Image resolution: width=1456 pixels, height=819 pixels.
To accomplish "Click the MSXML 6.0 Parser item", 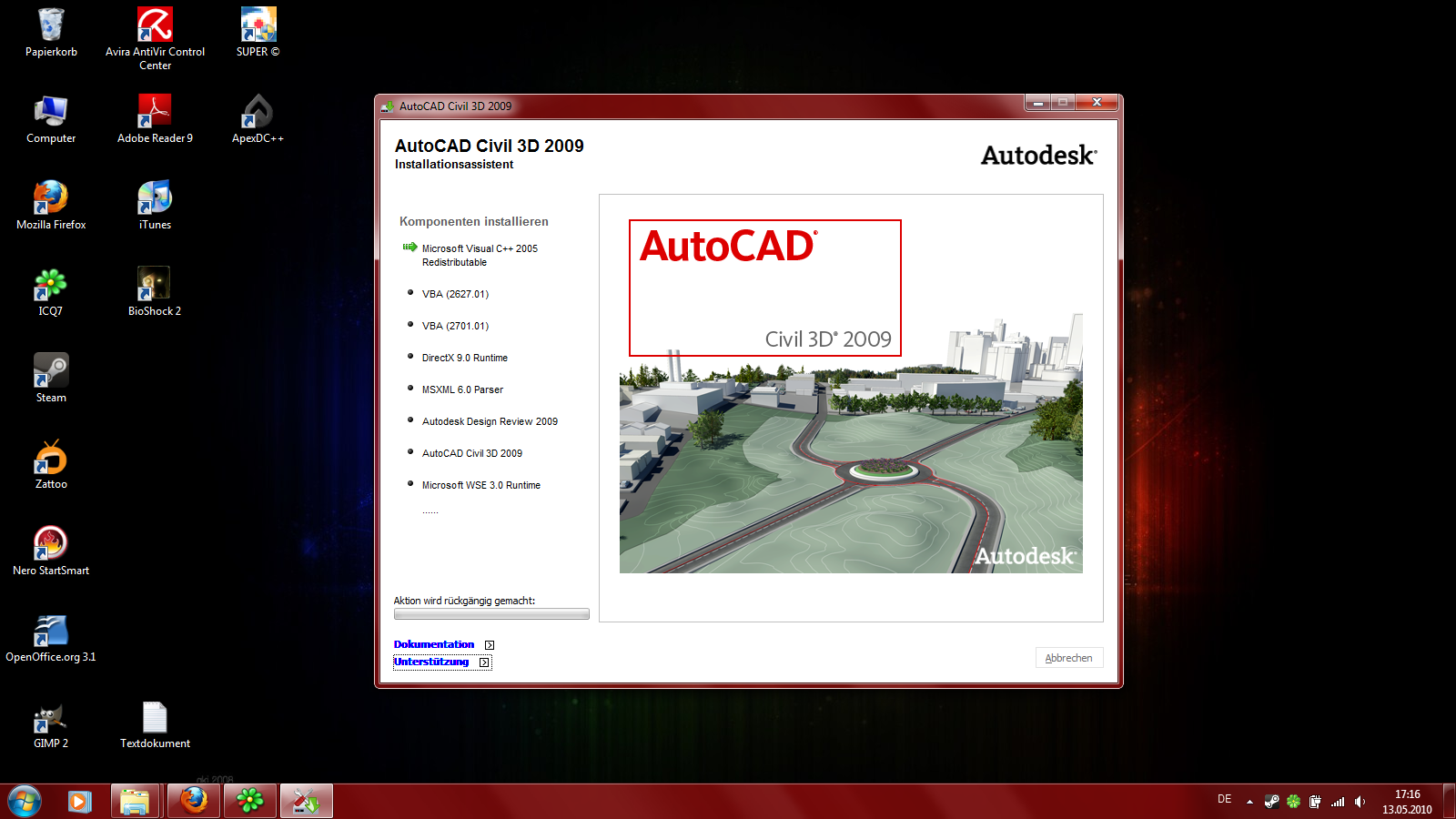I will 462,389.
